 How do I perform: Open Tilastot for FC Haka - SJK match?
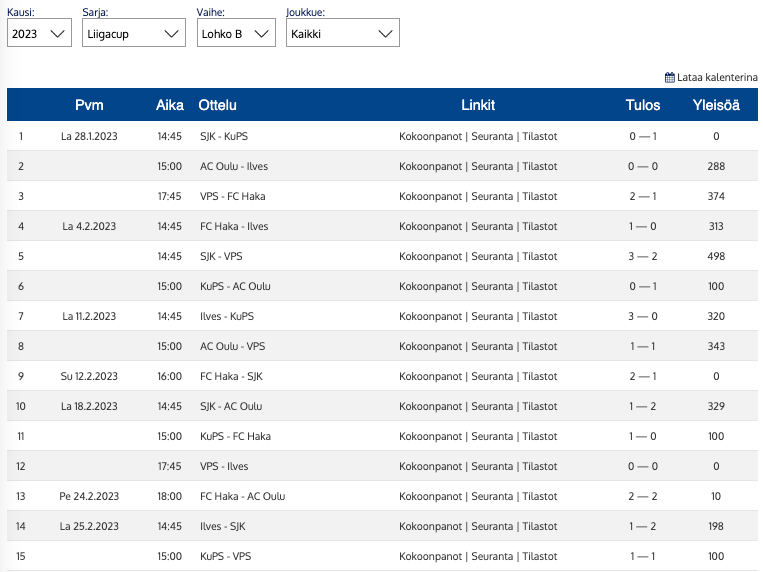tap(540, 376)
